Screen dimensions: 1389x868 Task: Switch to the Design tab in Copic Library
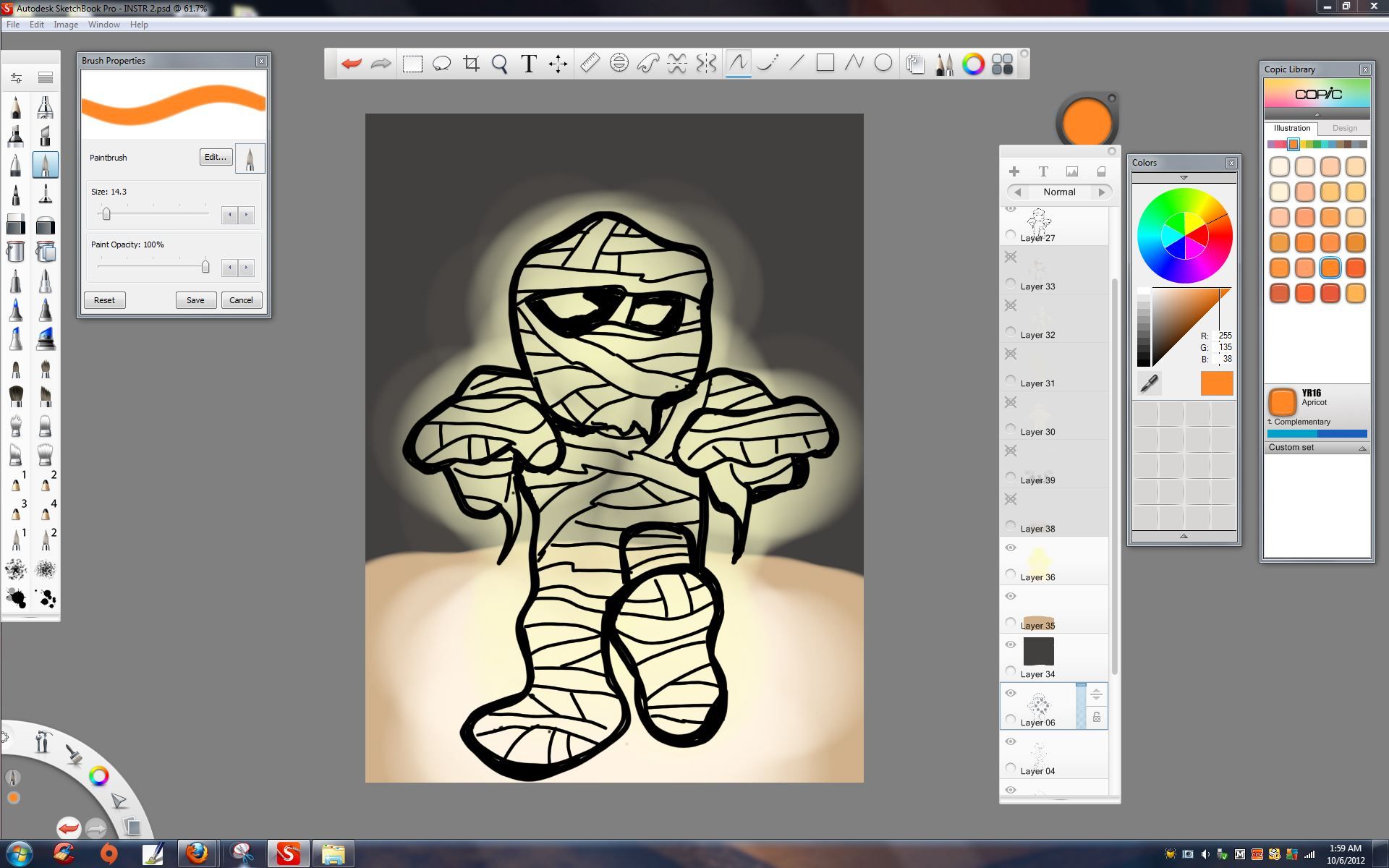click(x=1345, y=127)
